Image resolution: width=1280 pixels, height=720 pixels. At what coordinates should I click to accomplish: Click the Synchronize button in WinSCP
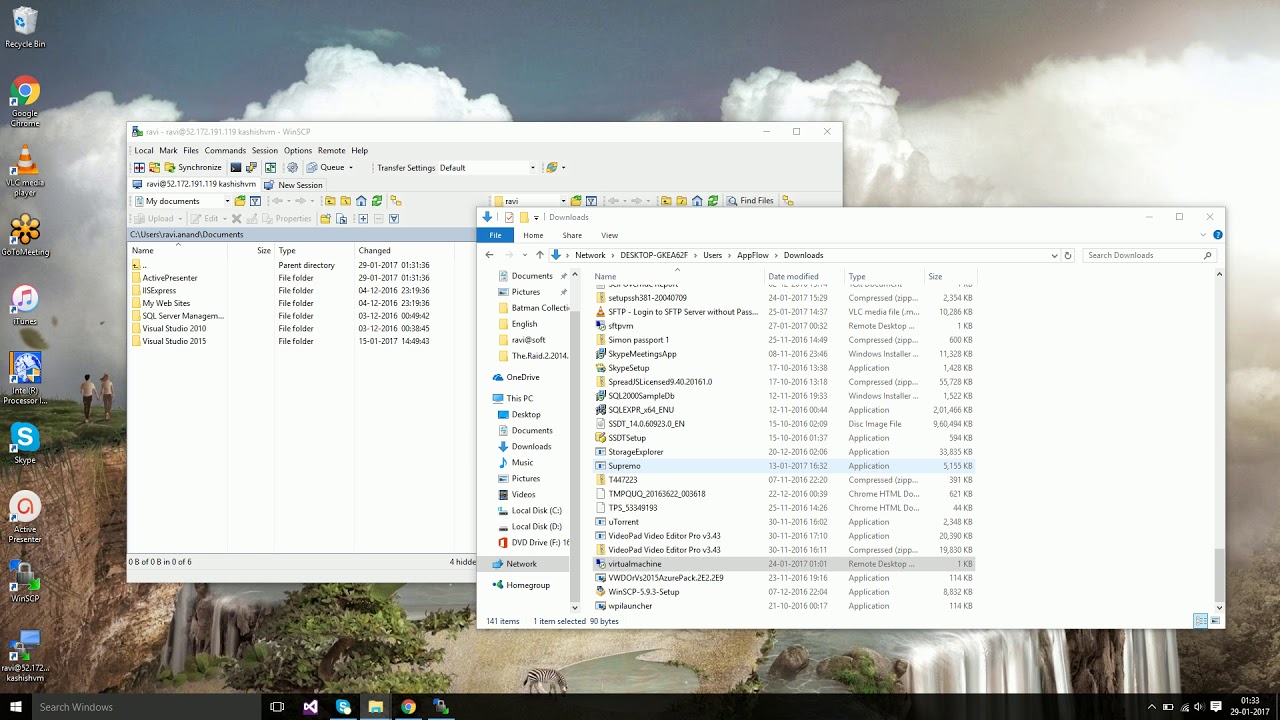[193, 167]
